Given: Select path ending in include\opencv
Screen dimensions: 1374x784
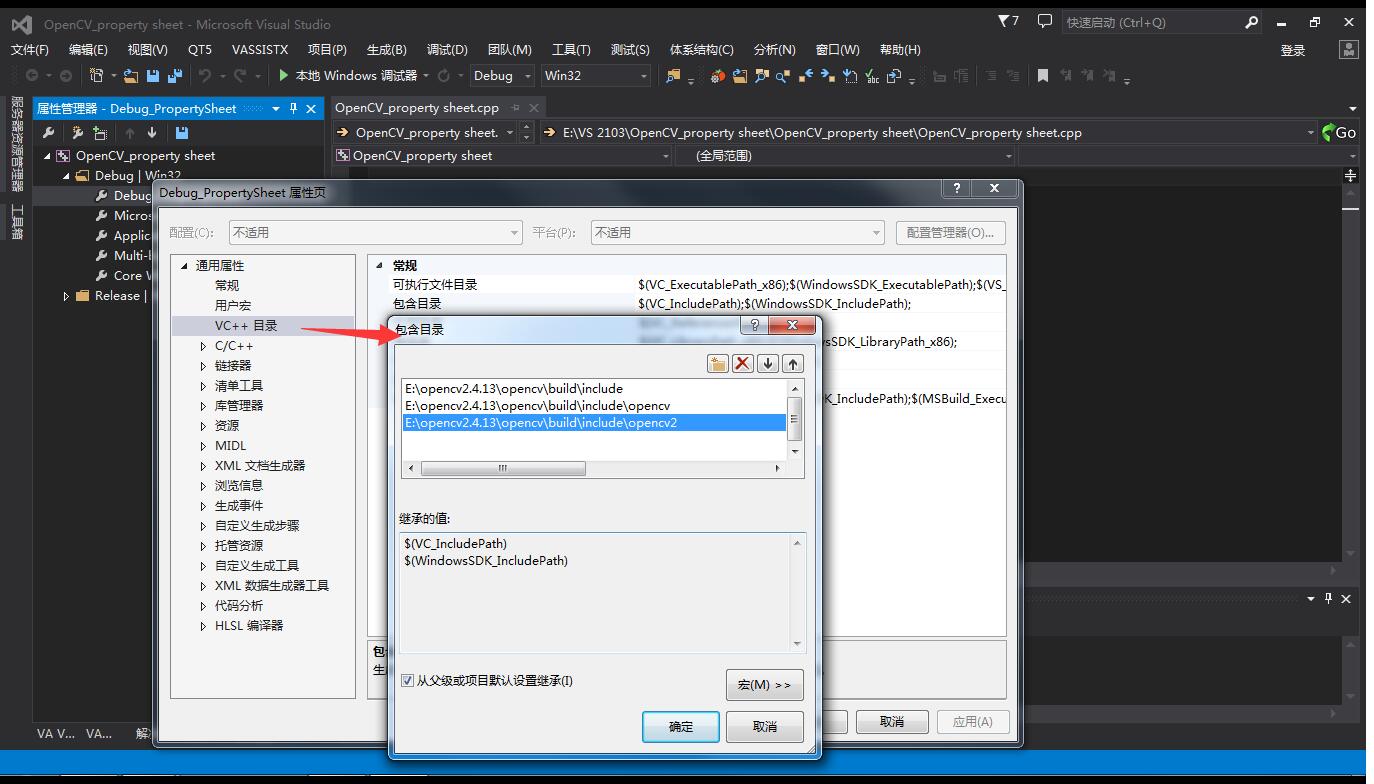Looking at the screenshot, I should coord(537,405).
